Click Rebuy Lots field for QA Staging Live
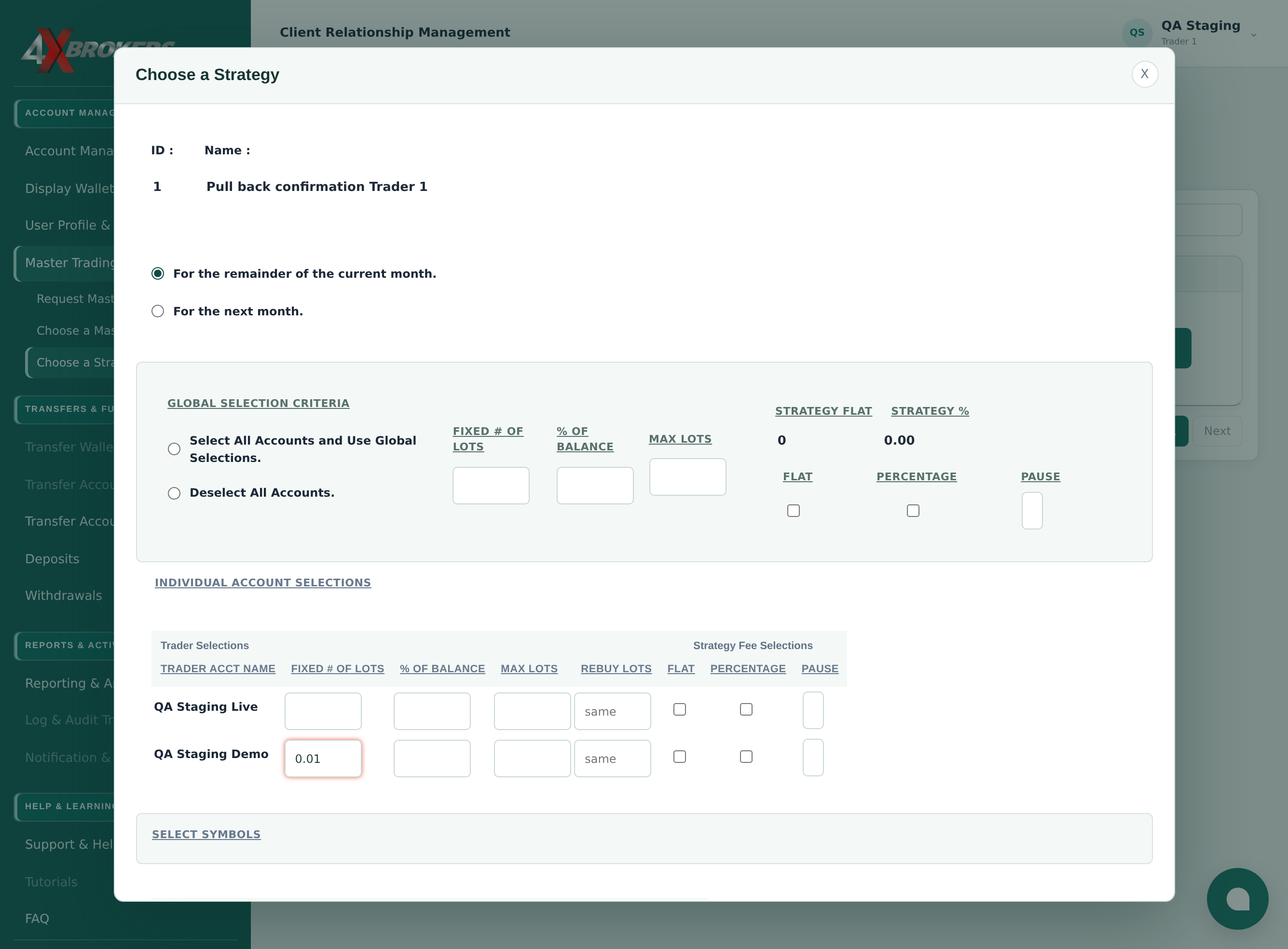1288x949 pixels. tap(612, 711)
